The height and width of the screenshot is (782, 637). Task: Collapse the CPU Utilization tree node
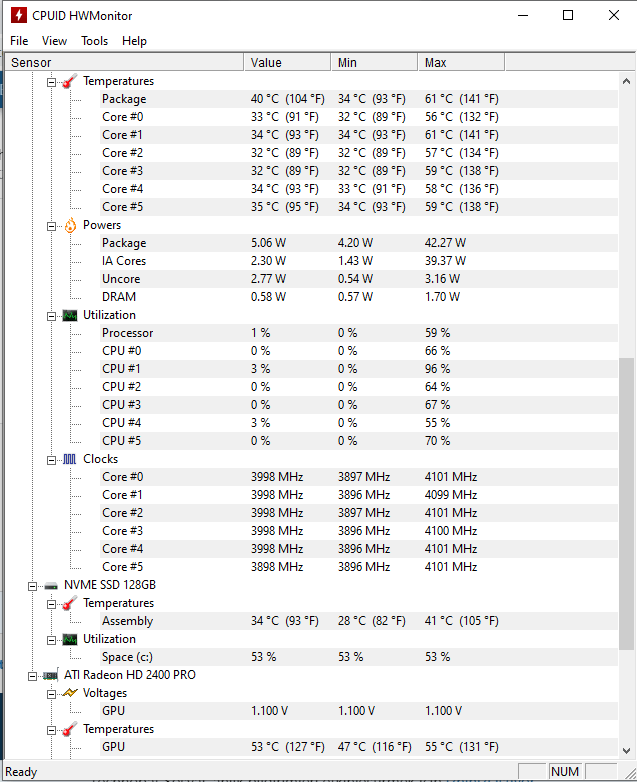coord(51,315)
